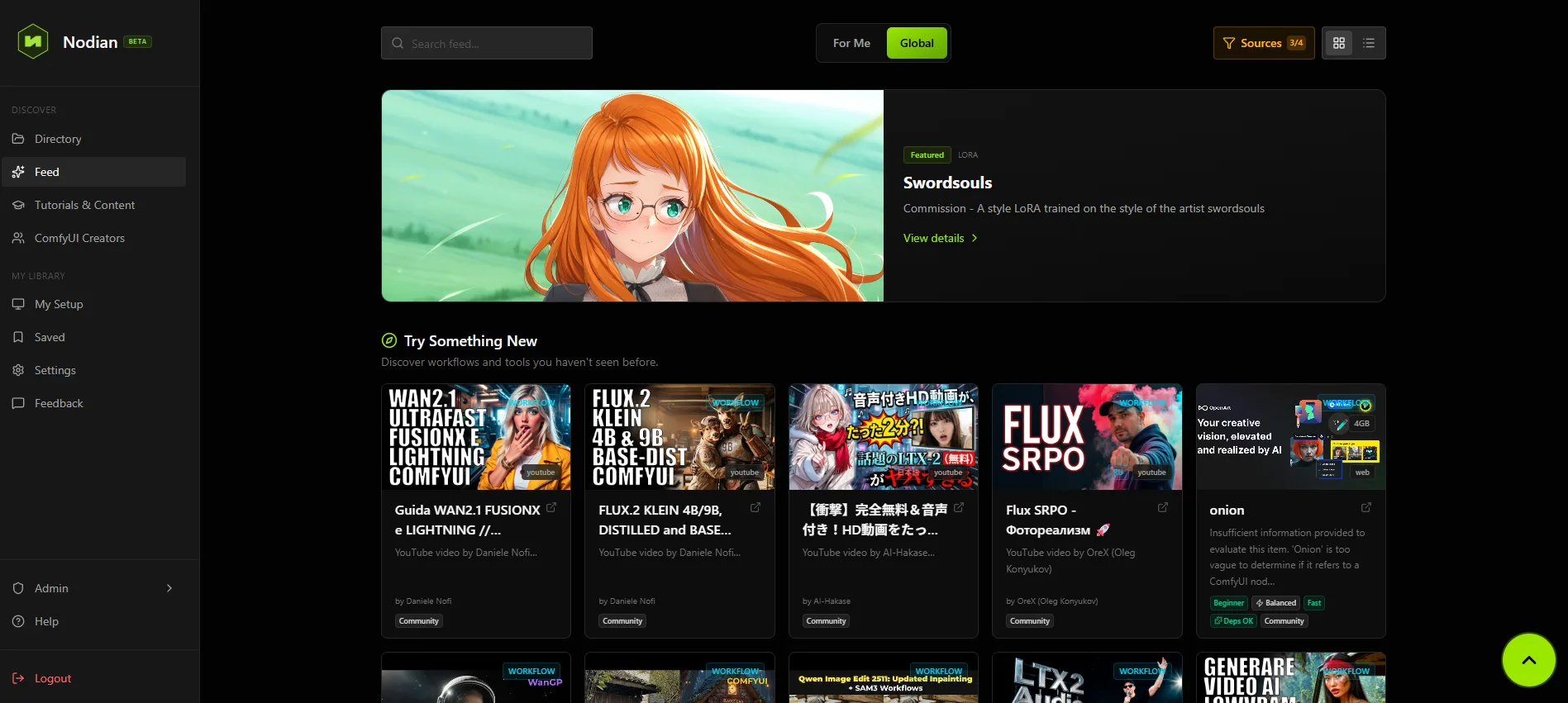
Task: Open the Swordsouls featured anime image
Action: pos(632,196)
